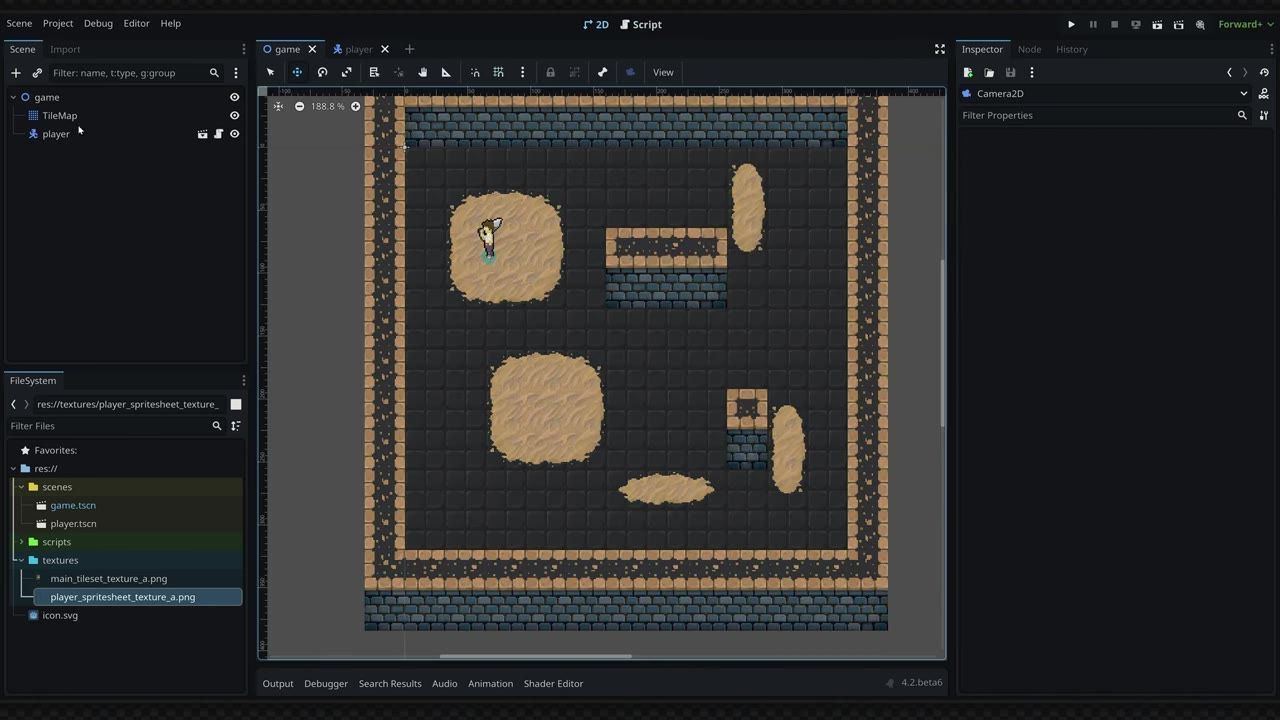Open the View menu in viewport toolbar
This screenshot has width=1280, height=720.
click(x=663, y=72)
